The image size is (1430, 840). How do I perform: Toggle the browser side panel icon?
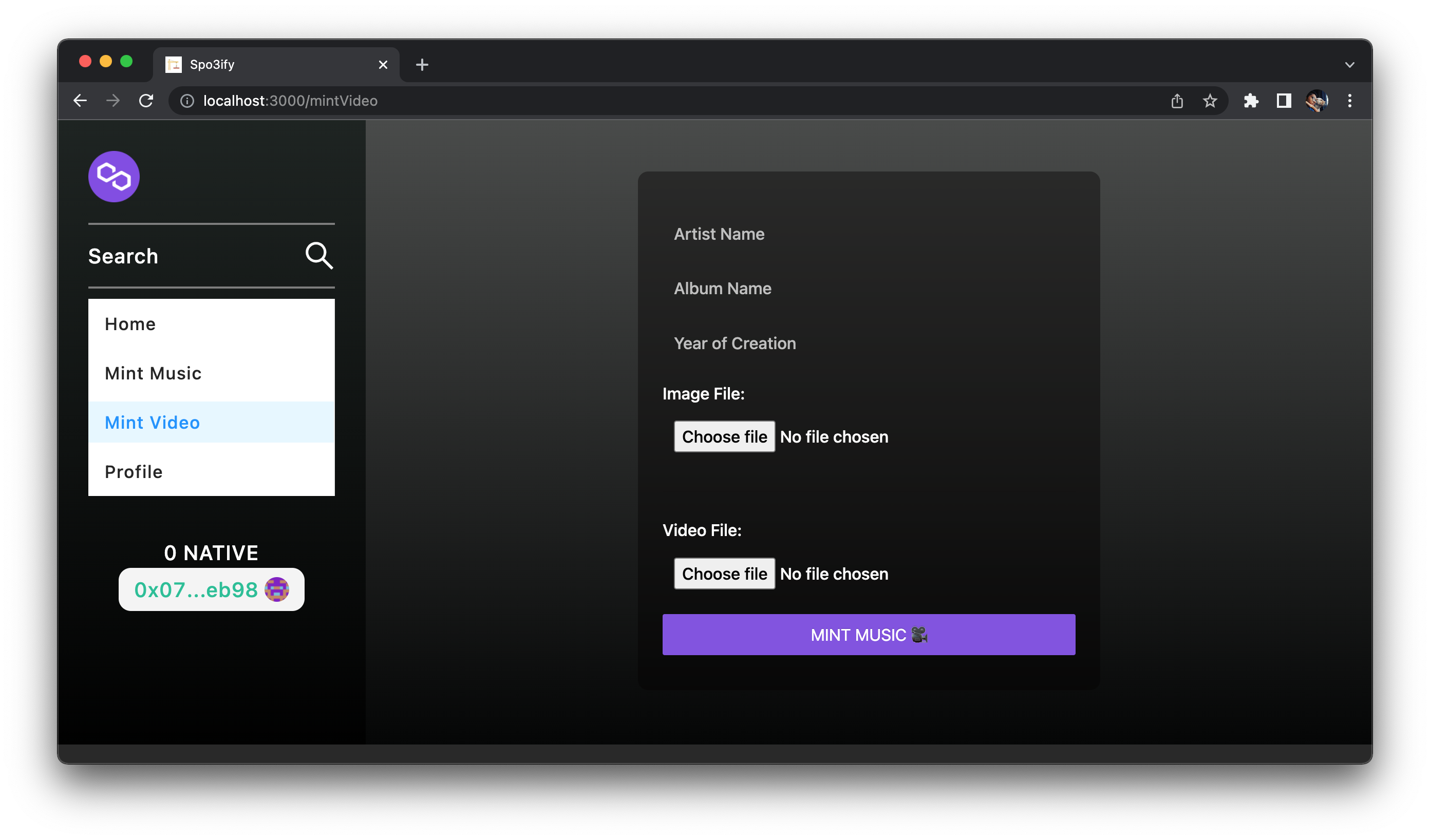click(1284, 101)
